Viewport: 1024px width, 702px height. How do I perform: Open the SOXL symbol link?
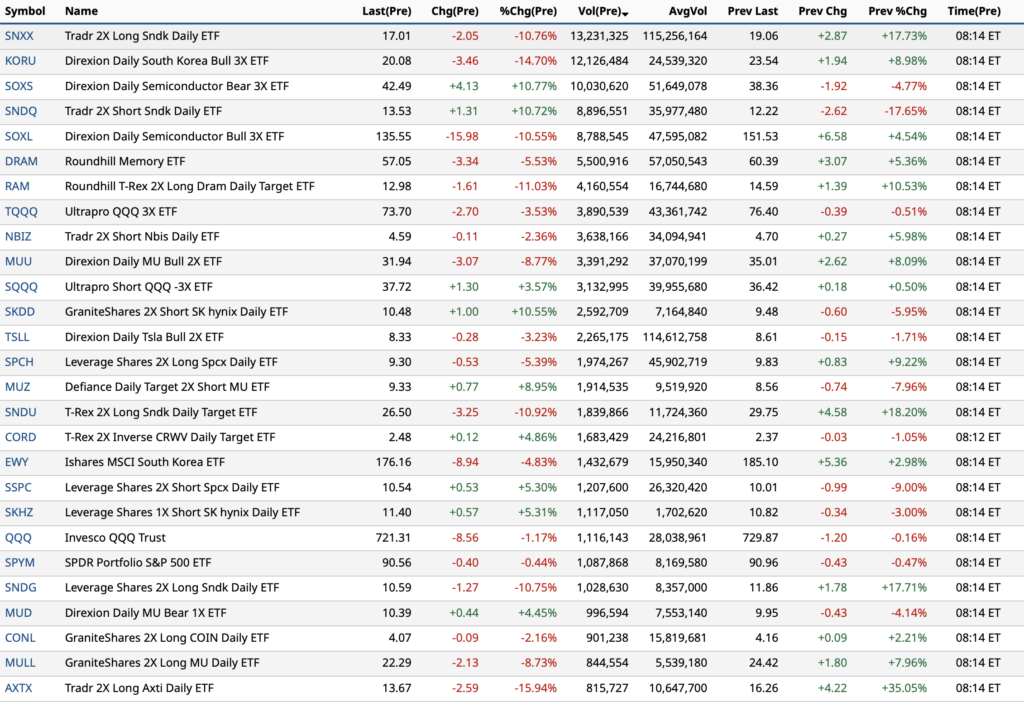[18, 136]
